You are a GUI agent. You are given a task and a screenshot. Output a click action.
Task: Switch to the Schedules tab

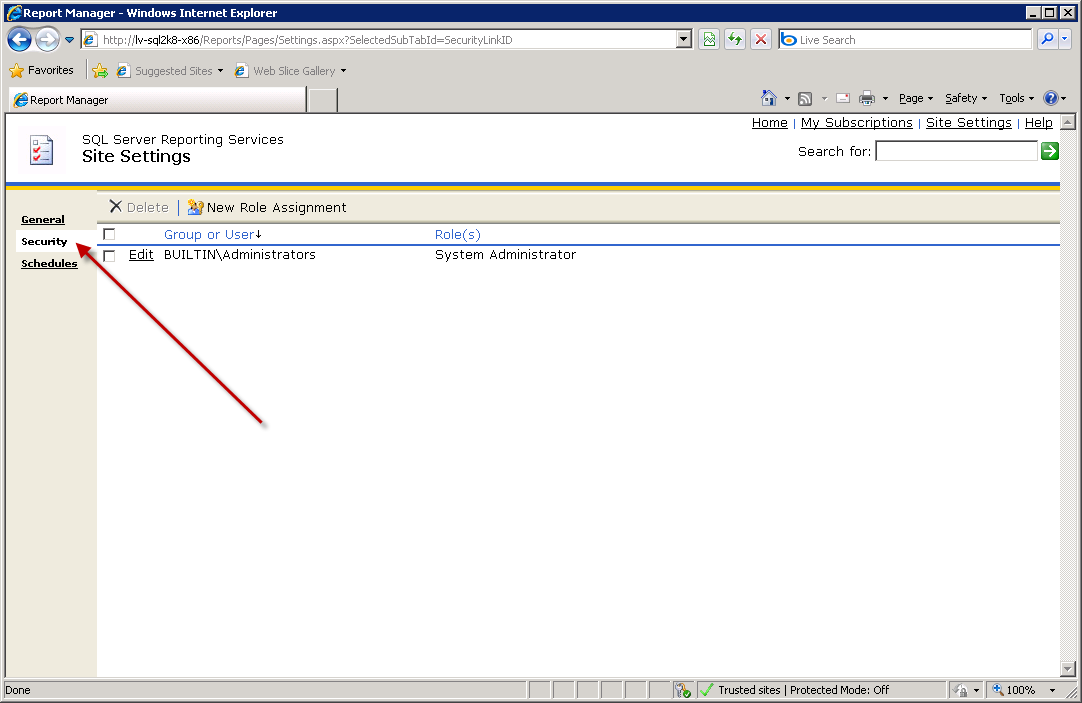point(49,263)
